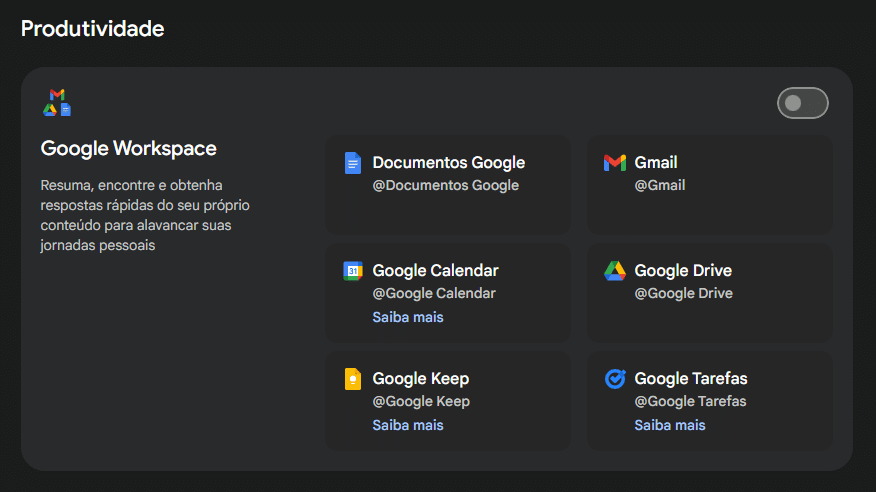Click the Google Workspace combined apps logo
This screenshot has height=492, width=876.
pyautogui.click(x=57, y=102)
